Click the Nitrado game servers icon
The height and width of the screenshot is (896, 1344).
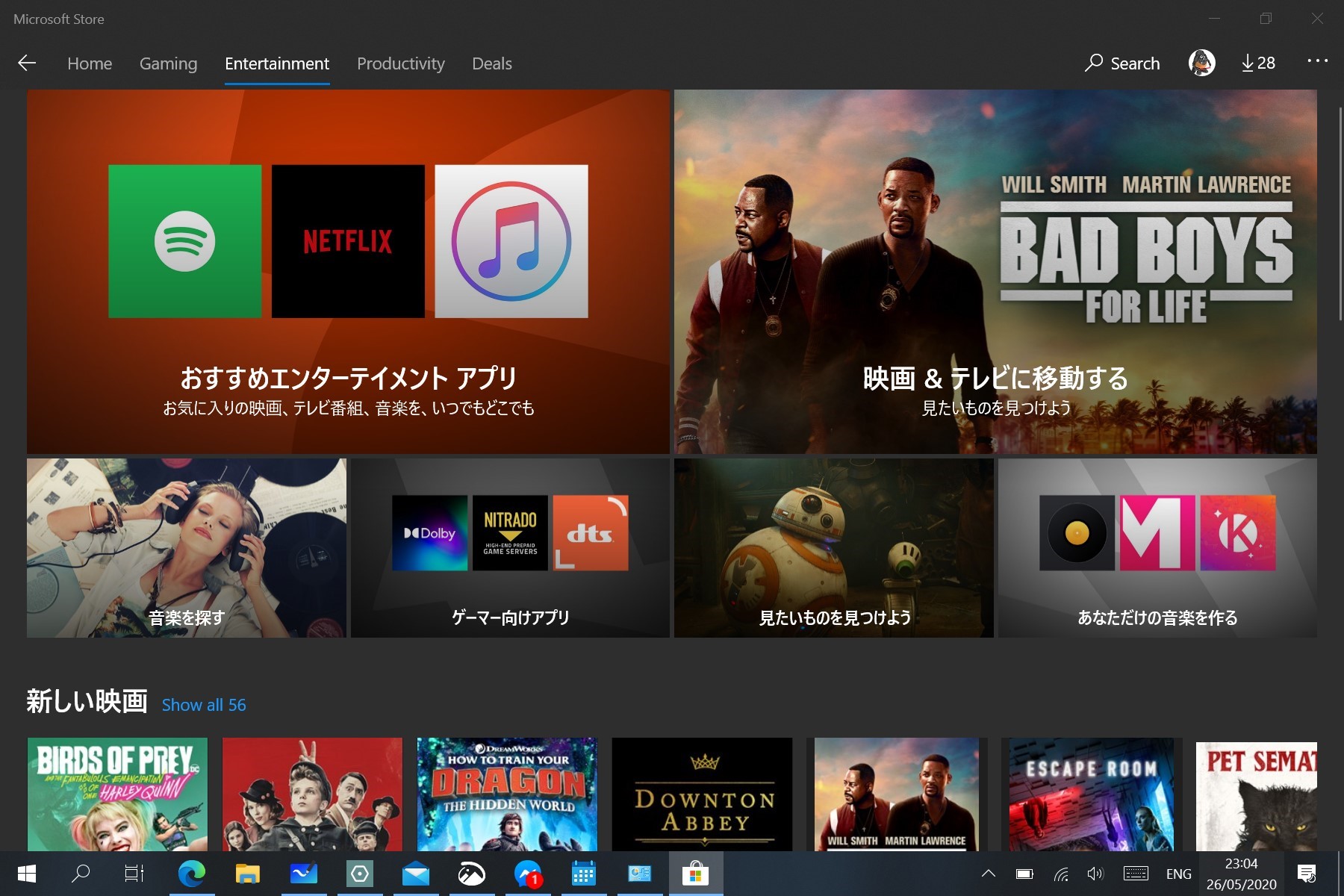click(511, 533)
